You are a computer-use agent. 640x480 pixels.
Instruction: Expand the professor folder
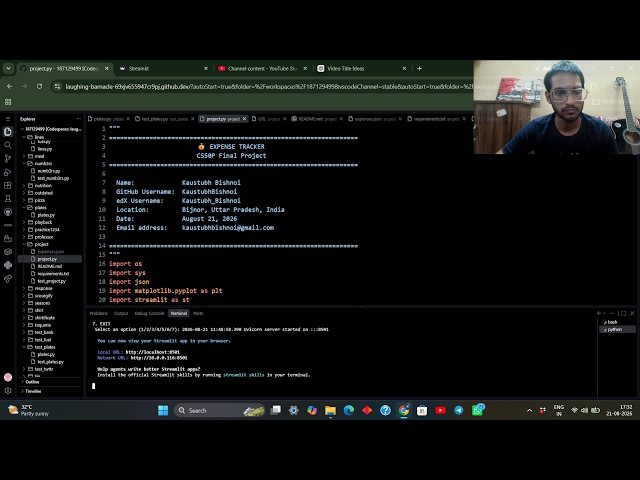pos(44,237)
